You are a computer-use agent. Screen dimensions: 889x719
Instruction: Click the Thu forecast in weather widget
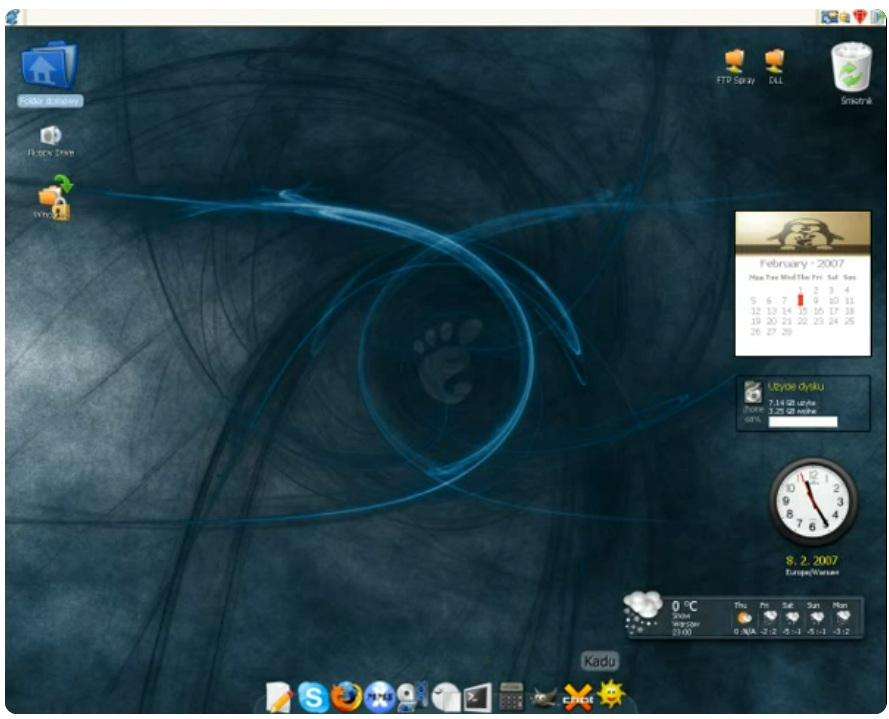743,619
